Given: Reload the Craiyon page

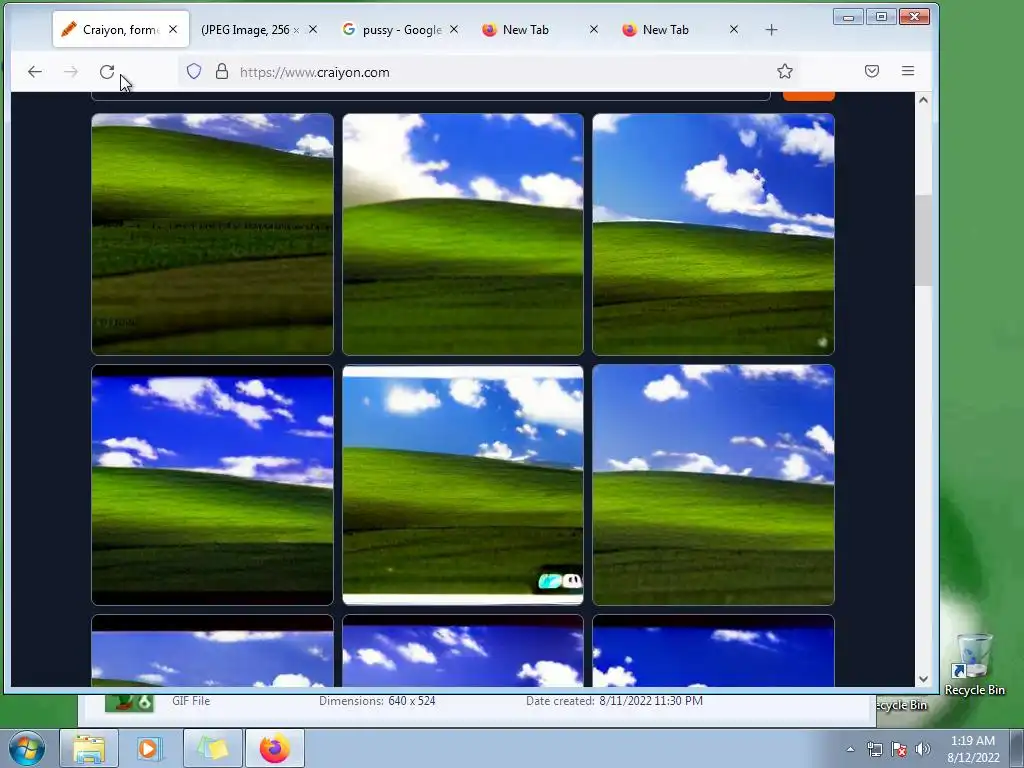Looking at the screenshot, I should [x=107, y=72].
